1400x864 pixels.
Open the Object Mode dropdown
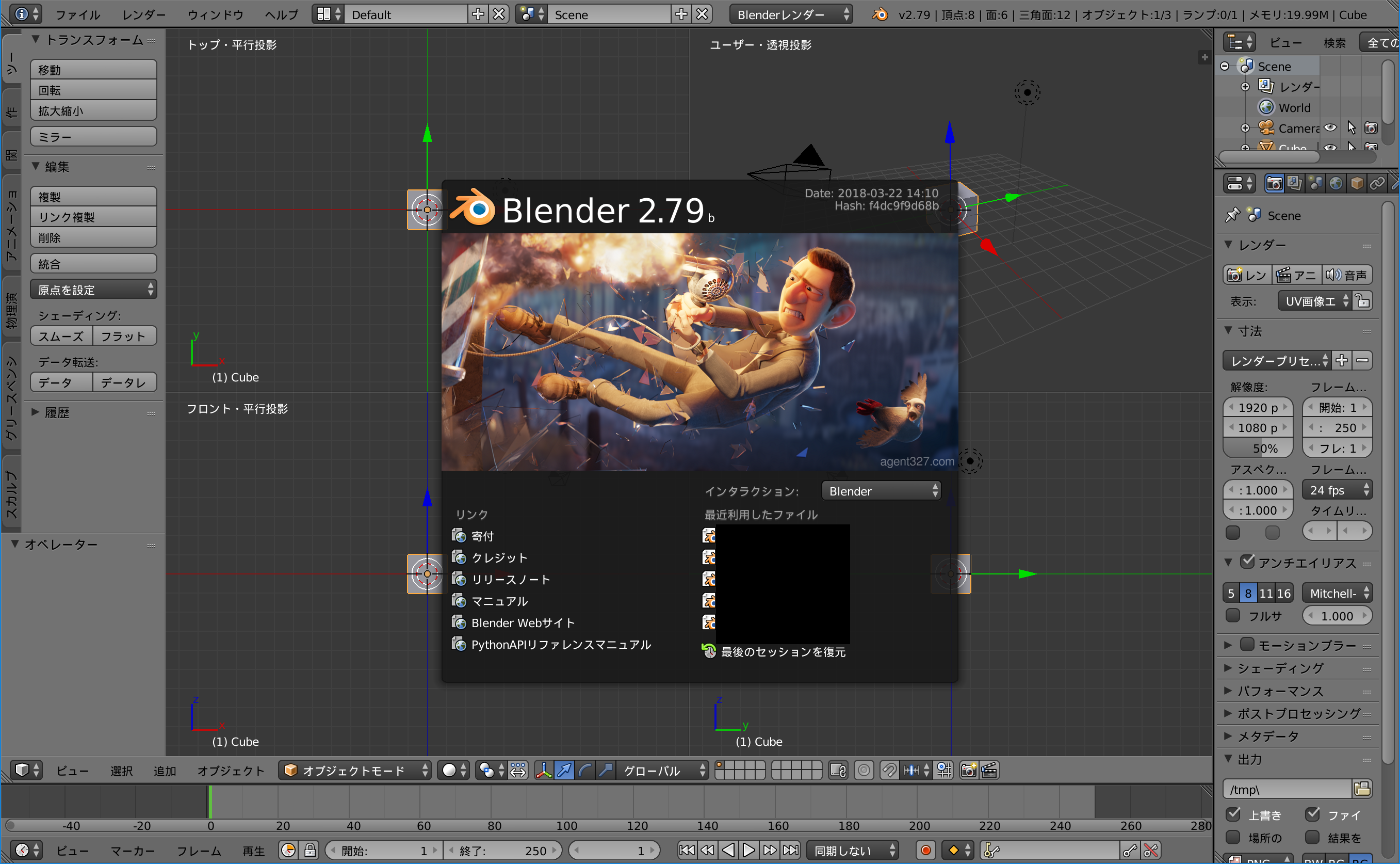[x=354, y=770]
